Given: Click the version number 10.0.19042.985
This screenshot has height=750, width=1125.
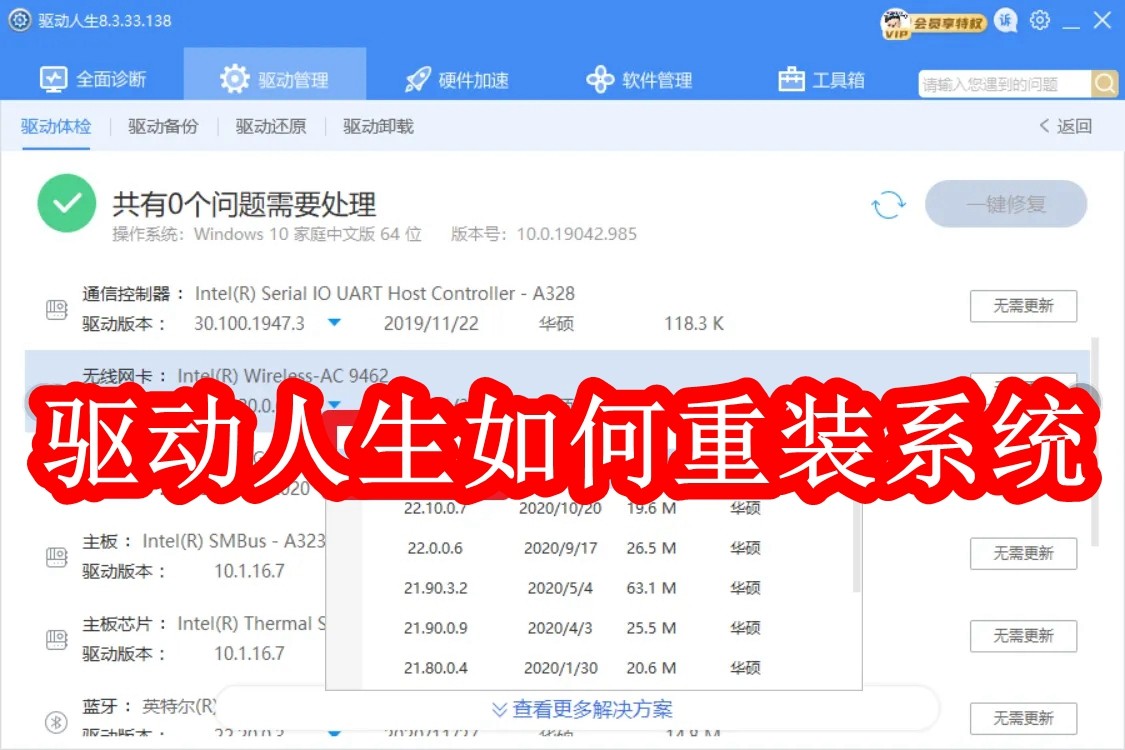Looking at the screenshot, I should [x=577, y=235].
